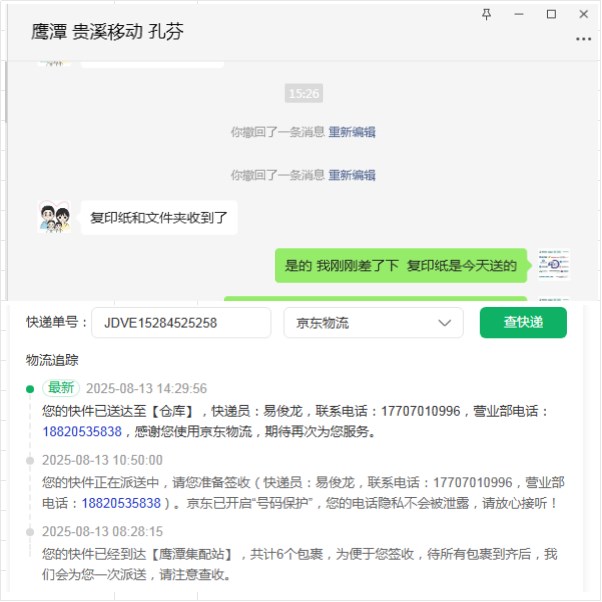Click the 物流追踪 section heading

click(x=52, y=360)
